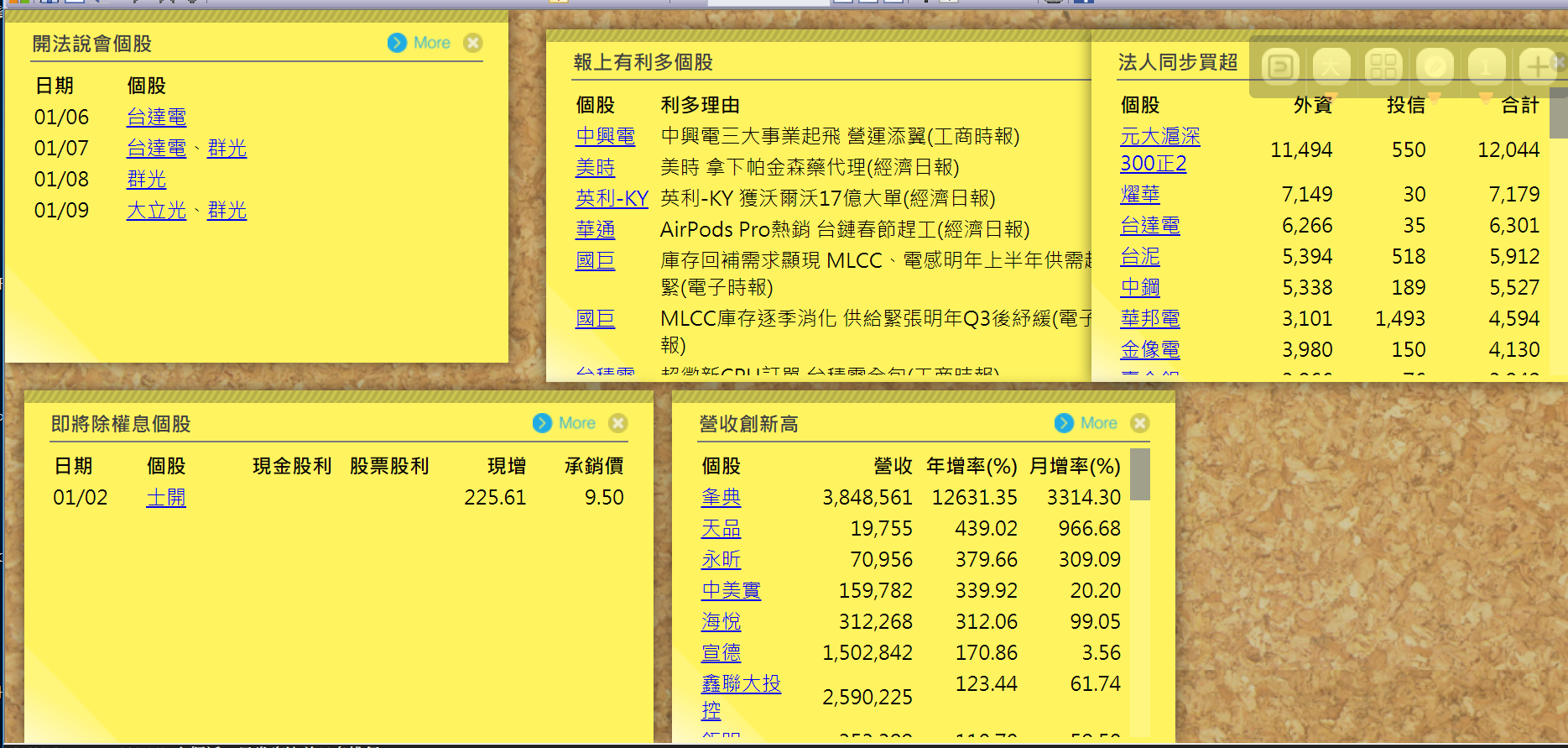Open the 中美實 link in 營收創新高
Image resolution: width=1568 pixels, height=748 pixels.
pos(731,591)
